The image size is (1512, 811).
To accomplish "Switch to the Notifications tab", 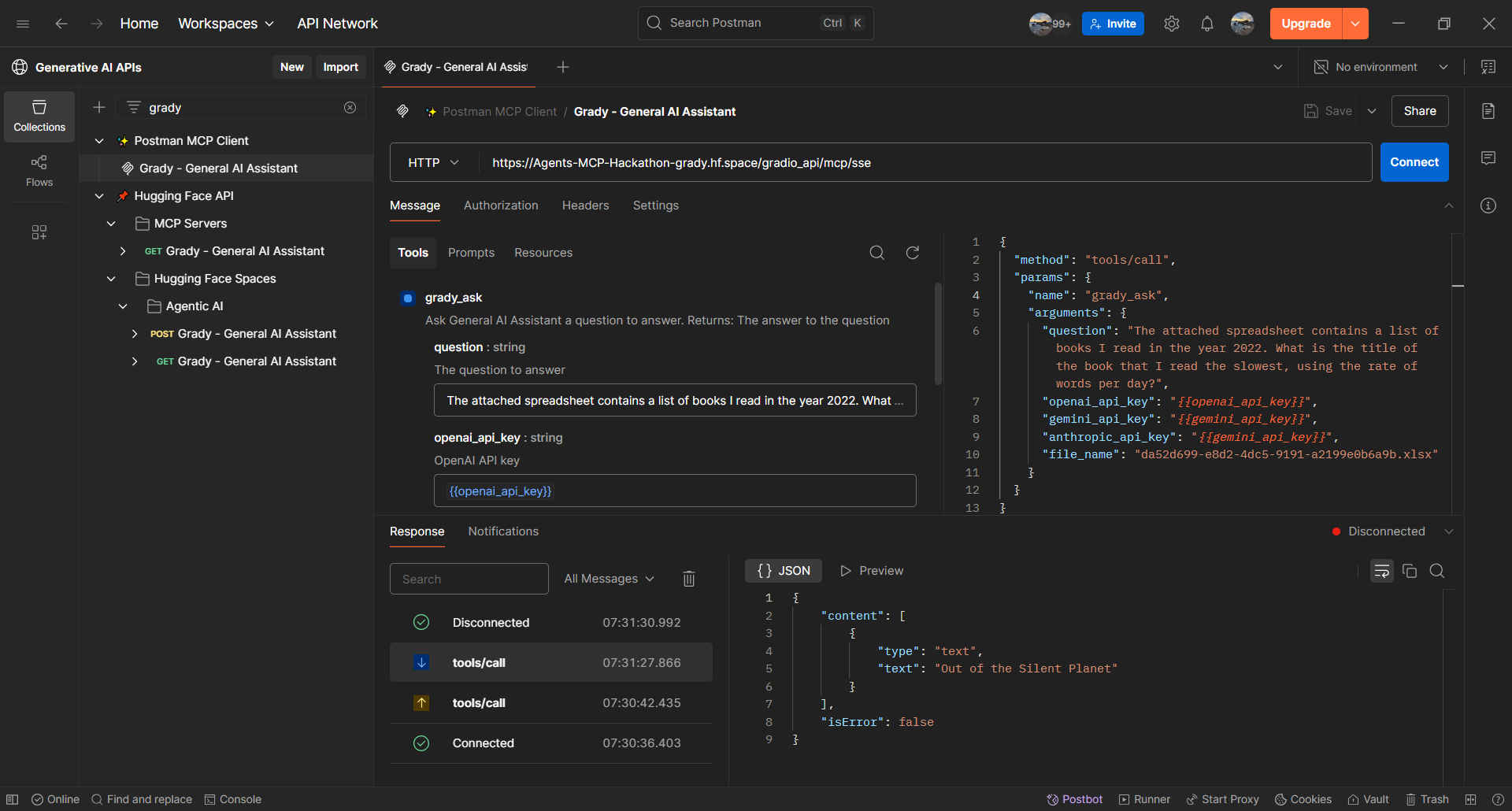I will [x=503, y=531].
